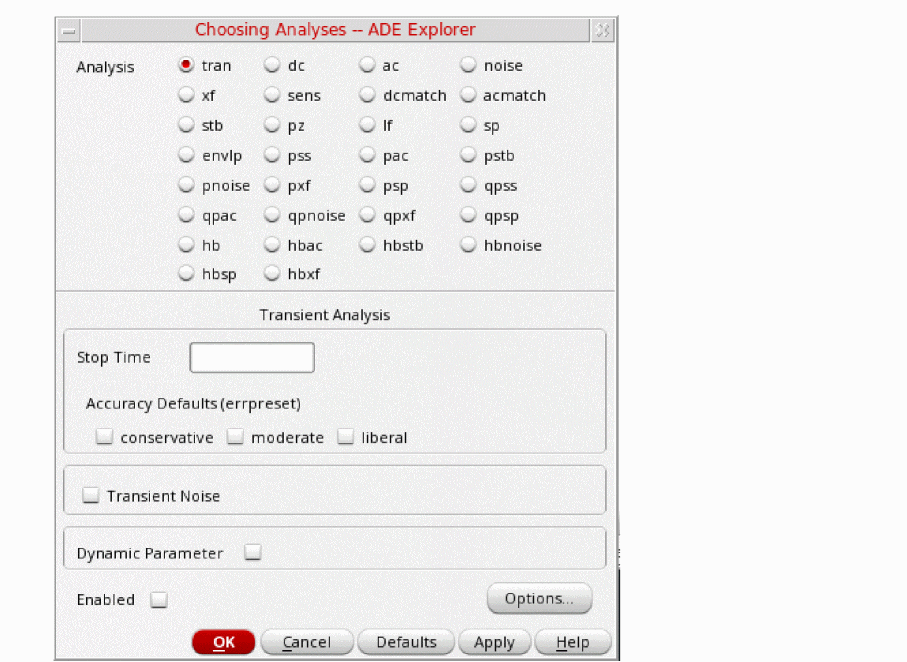Confirm with the red OK button

click(x=223, y=642)
